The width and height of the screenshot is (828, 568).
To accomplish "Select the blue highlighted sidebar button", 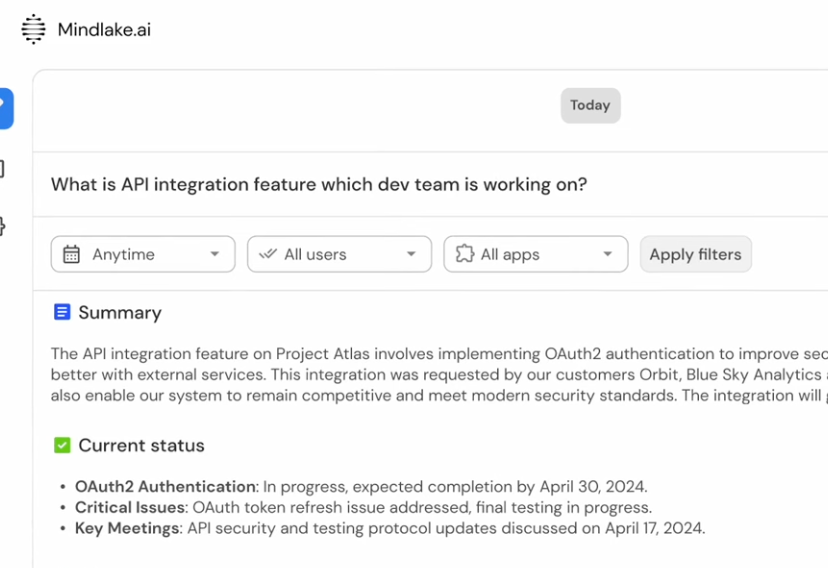I will pyautogui.click(x=5, y=108).
